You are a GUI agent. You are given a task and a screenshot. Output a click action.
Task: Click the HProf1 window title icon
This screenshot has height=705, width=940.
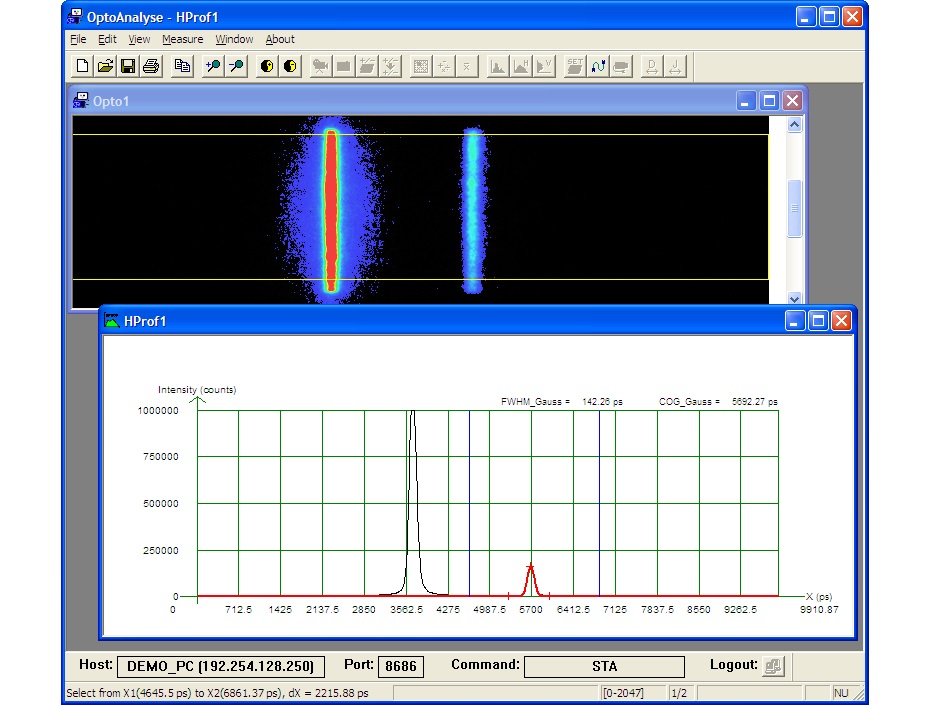point(112,321)
